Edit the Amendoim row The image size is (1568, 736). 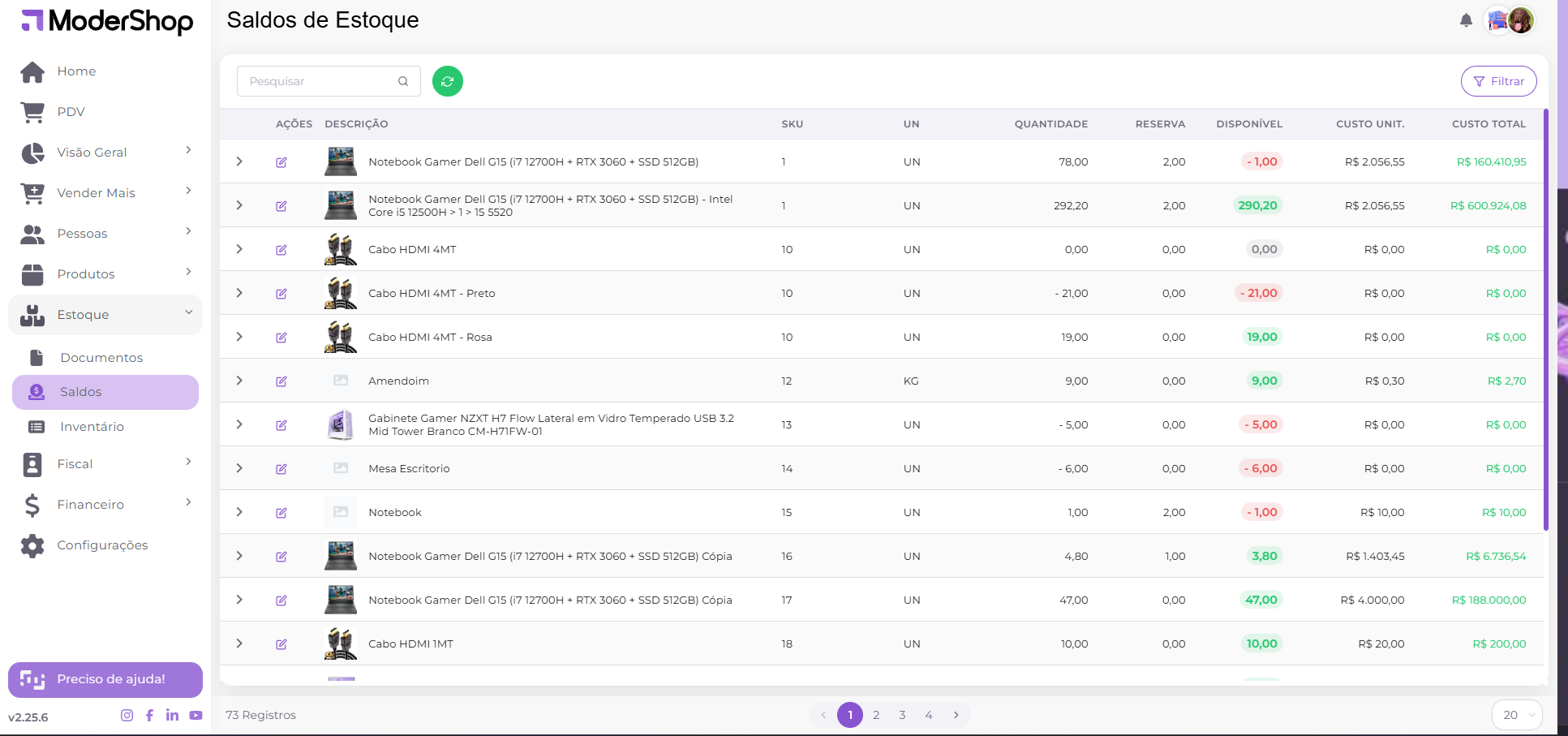click(281, 381)
